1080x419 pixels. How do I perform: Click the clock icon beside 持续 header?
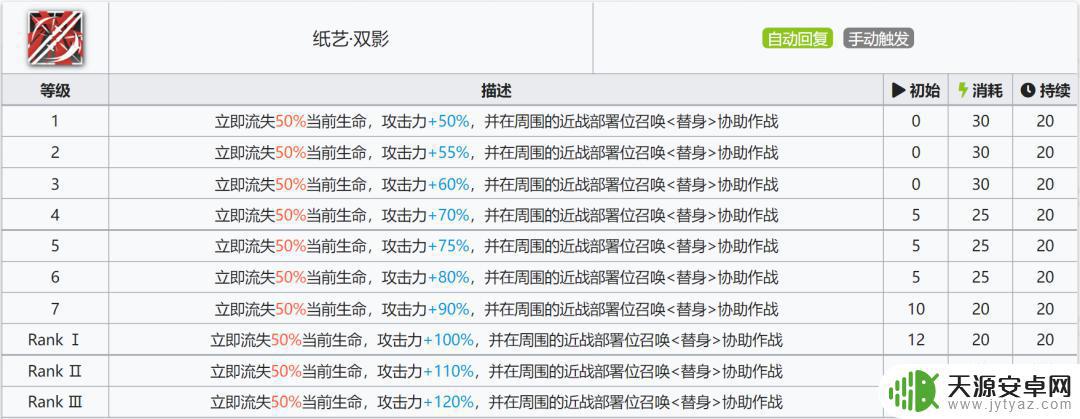[1027, 90]
